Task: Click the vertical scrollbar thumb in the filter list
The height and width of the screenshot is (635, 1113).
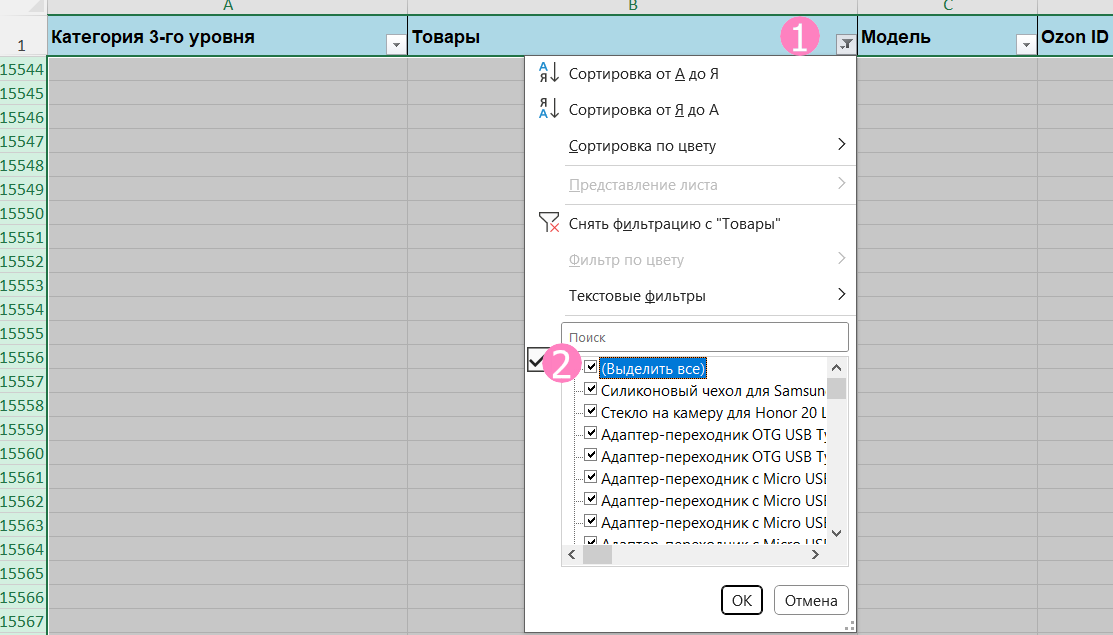Action: (837, 389)
